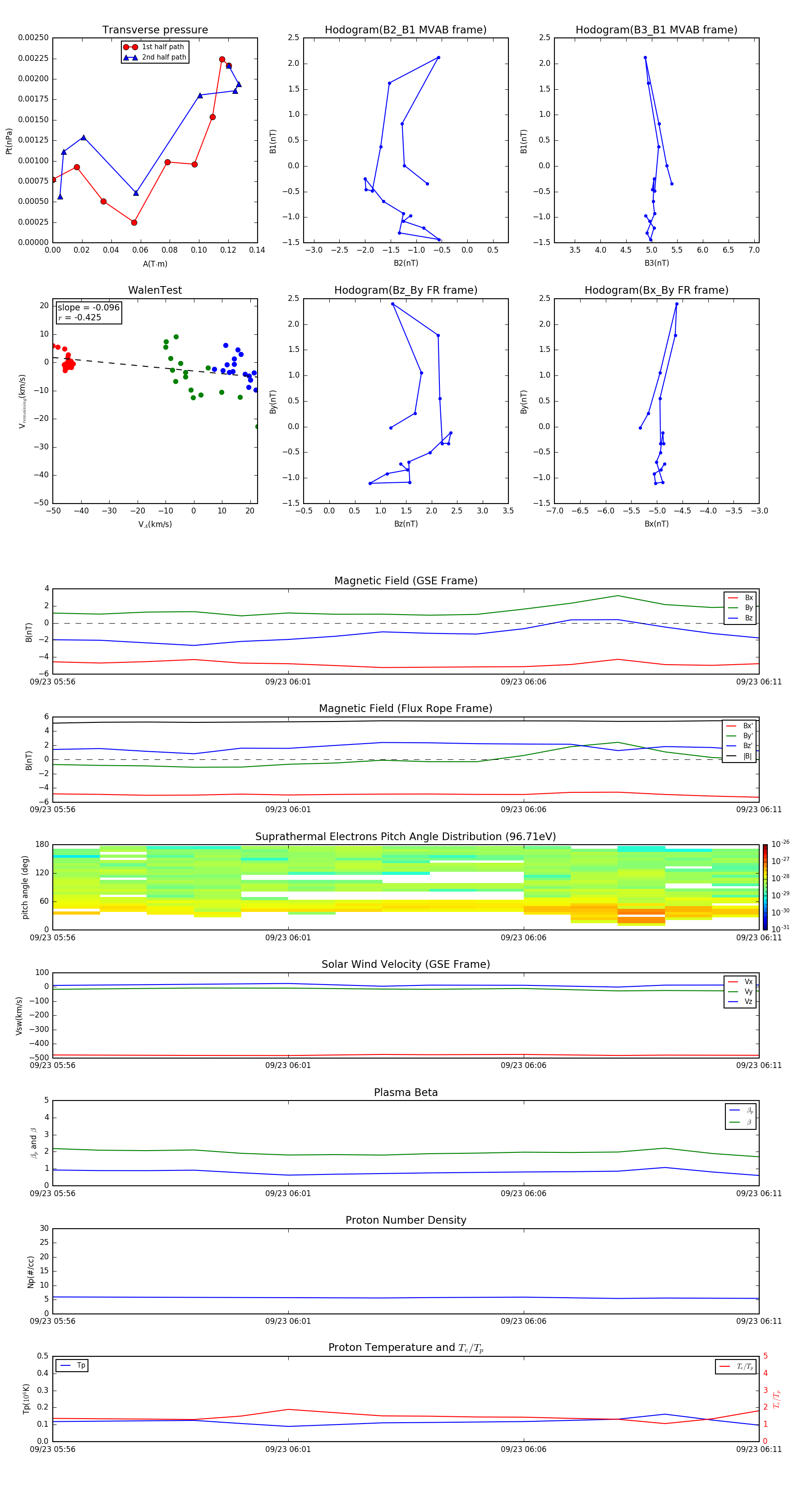Click the 'A(T·m)' x-axis label
The width and height of the screenshot is (812, 1489).
[x=155, y=264]
